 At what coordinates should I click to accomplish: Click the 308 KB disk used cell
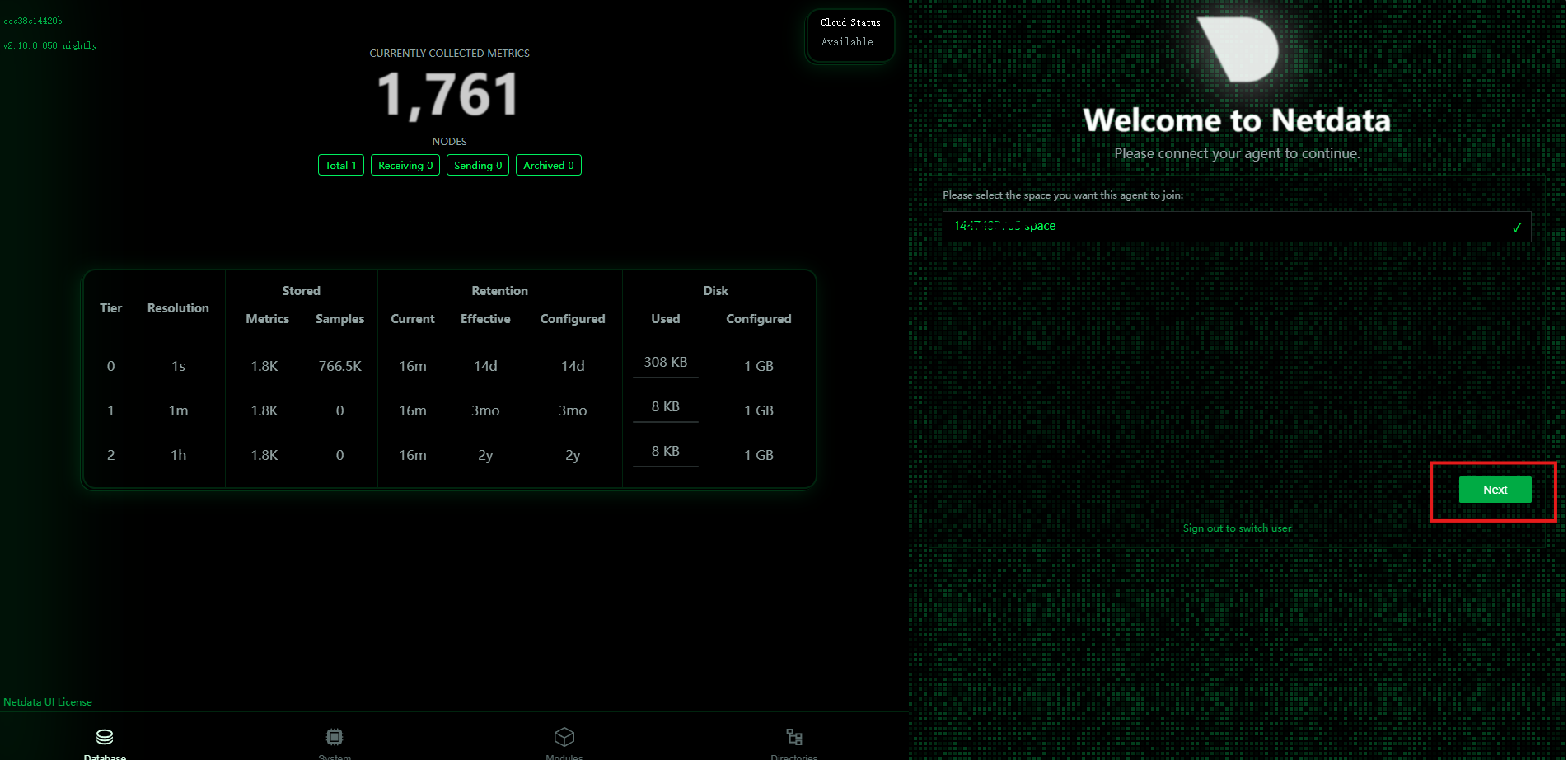pyautogui.click(x=666, y=363)
